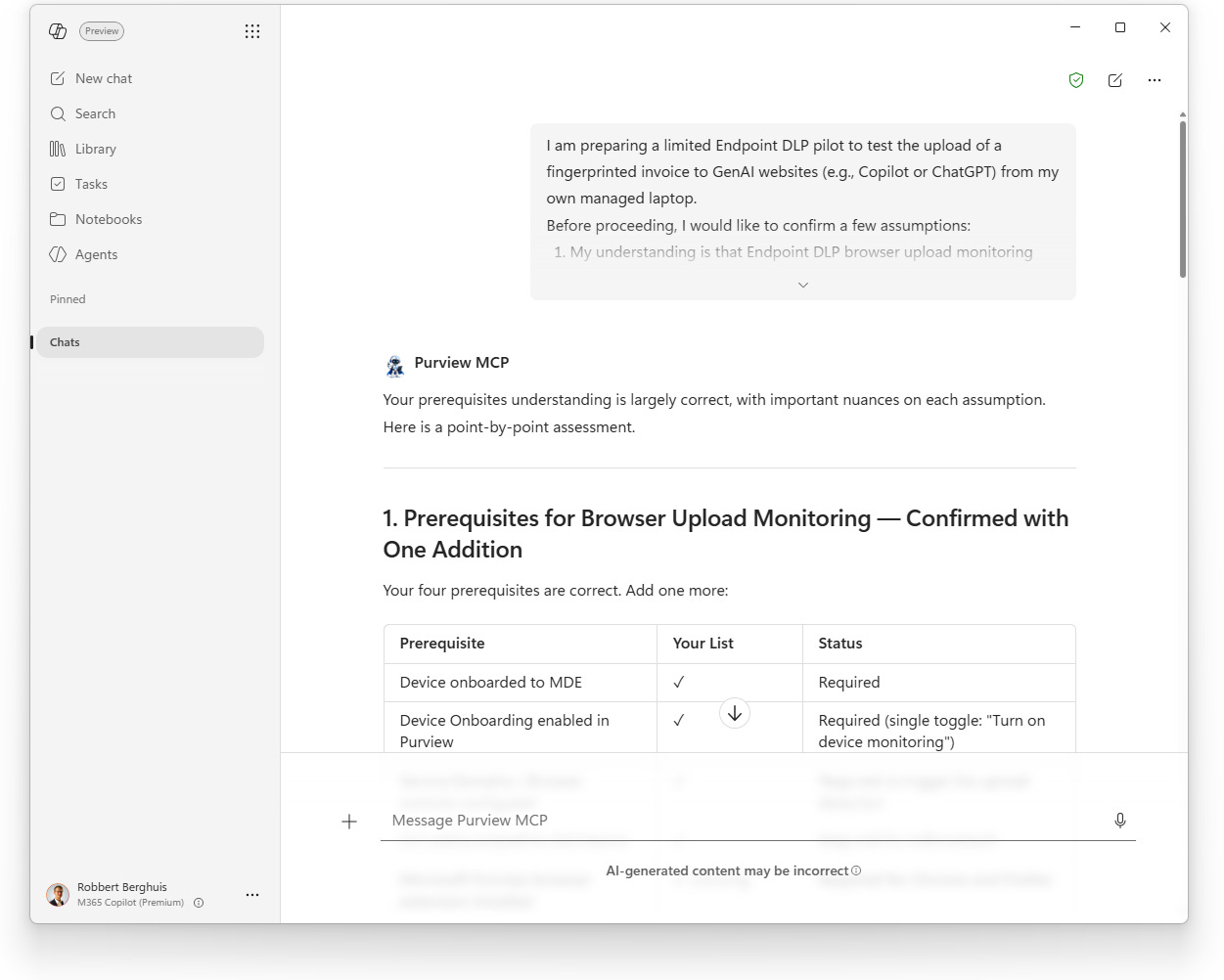Click the info icon next to M365 Copilot (Premium)
Viewport: 1224px width, 980px height.
199,903
